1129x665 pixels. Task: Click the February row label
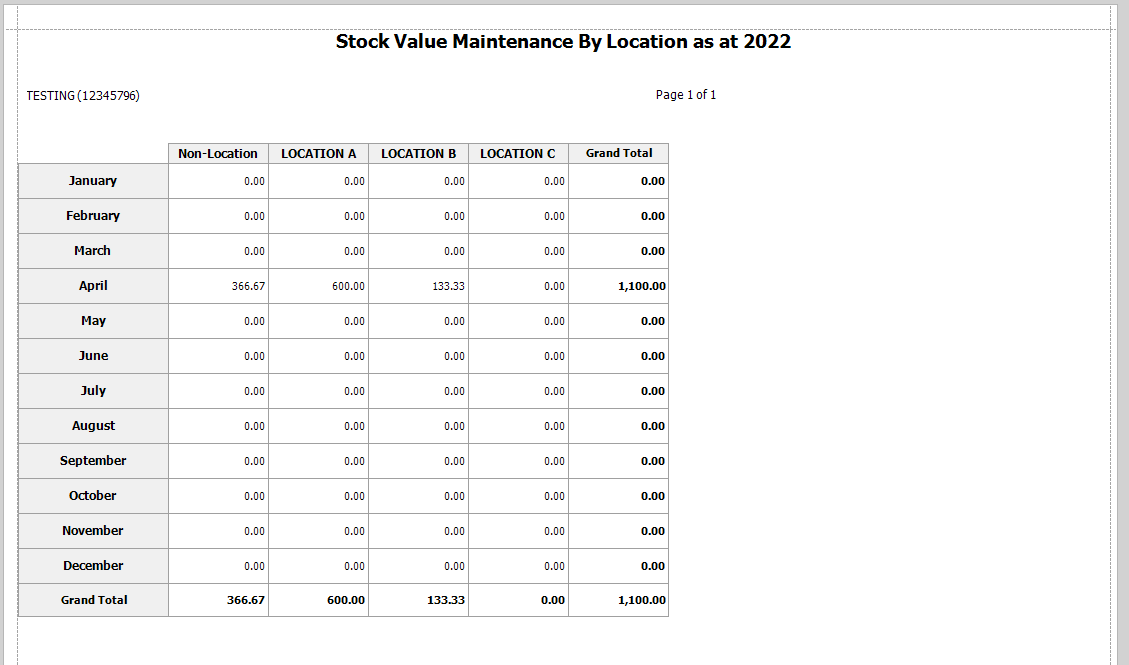[x=93, y=216]
